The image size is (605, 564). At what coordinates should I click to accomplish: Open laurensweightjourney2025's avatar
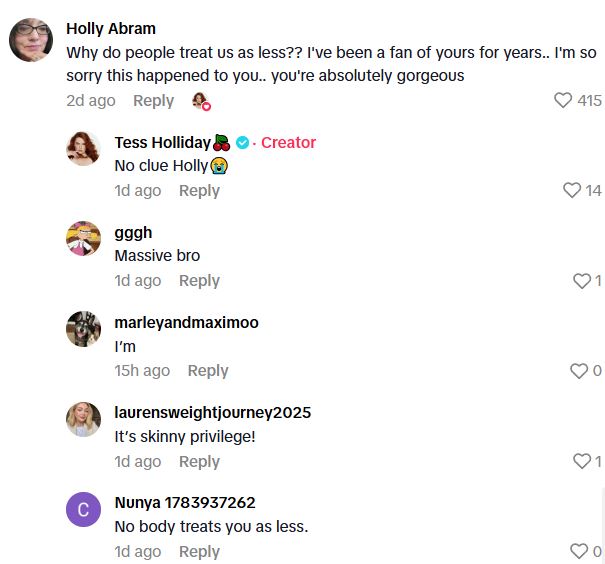pos(83,420)
